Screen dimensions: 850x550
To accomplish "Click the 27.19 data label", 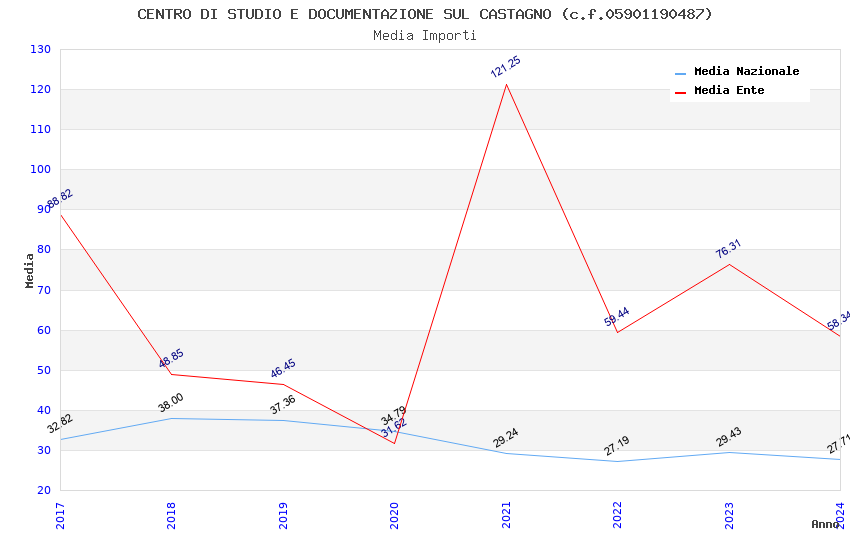I will pos(616,445).
